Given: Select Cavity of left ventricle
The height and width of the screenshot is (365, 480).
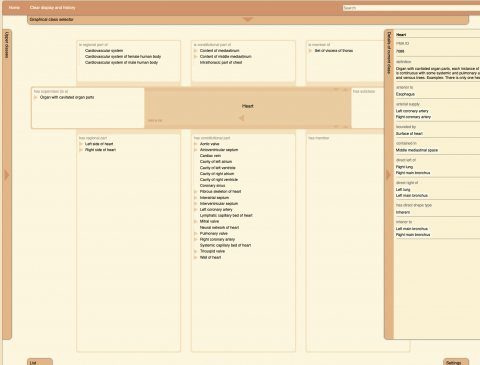Looking at the screenshot, I should (218, 168).
